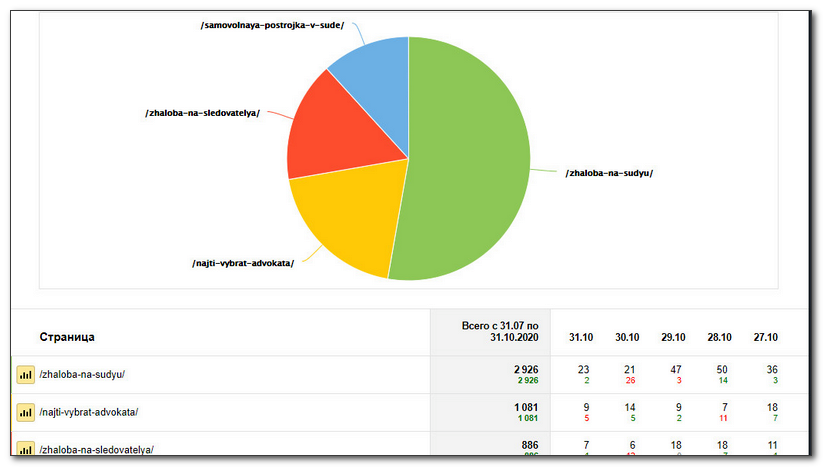Click total 1 081 for /najti-vybrat-advokata/
Screen dimensions: 823x467
pos(526,407)
